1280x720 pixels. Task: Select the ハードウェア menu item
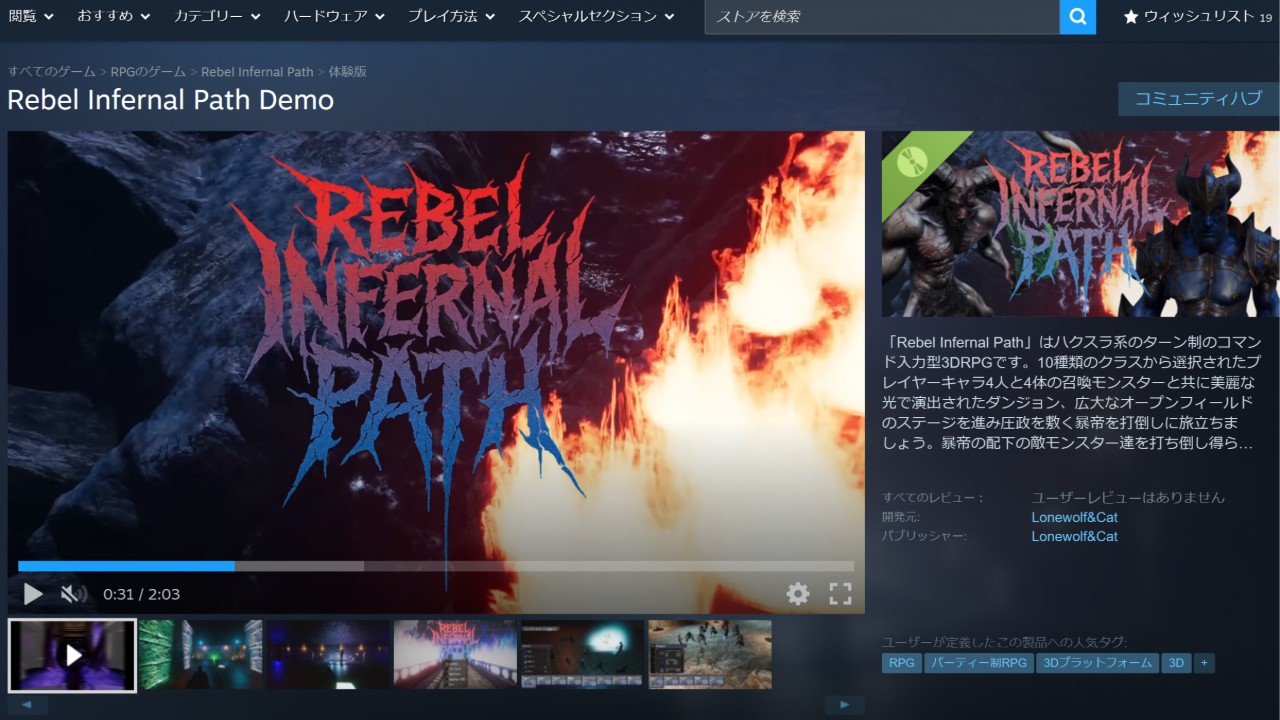325,16
